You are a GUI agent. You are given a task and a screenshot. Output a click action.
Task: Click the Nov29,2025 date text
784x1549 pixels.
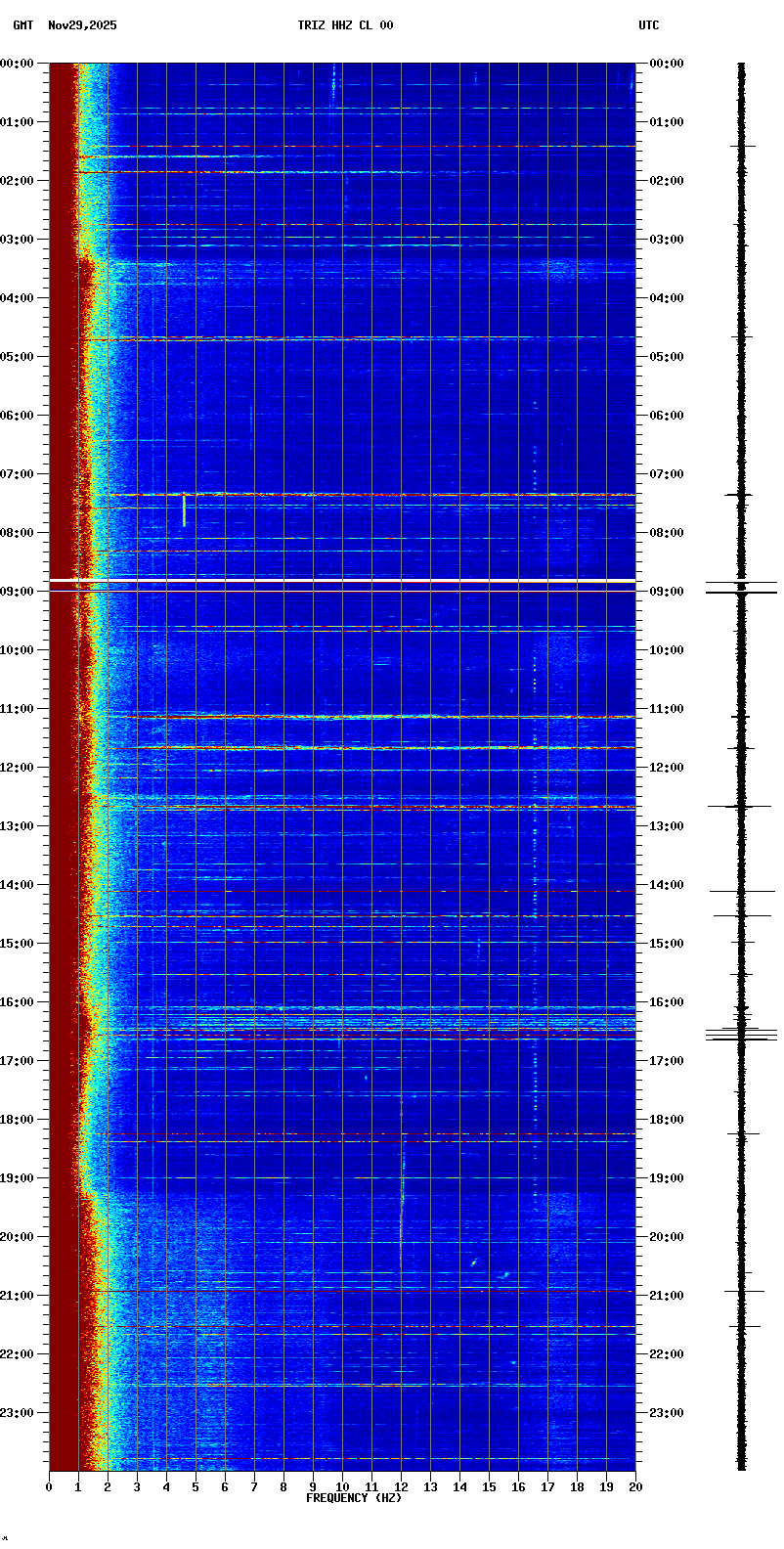(x=82, y=25)
